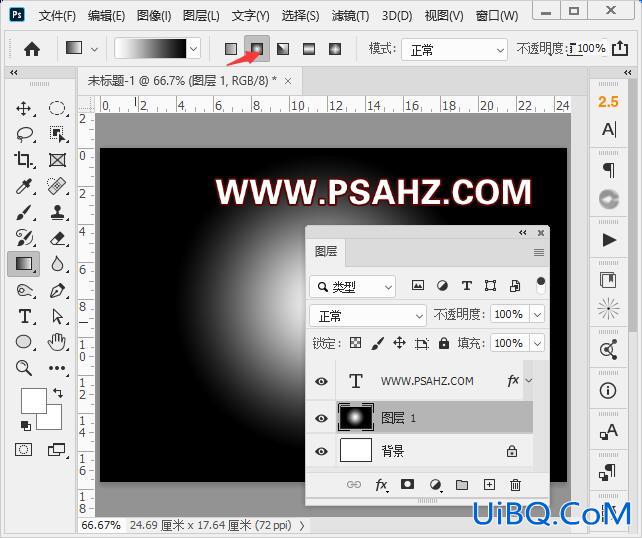Screen dimensions: 642x538
Task: Toggle Quick Mask mode
Action: tap(23, 450)
